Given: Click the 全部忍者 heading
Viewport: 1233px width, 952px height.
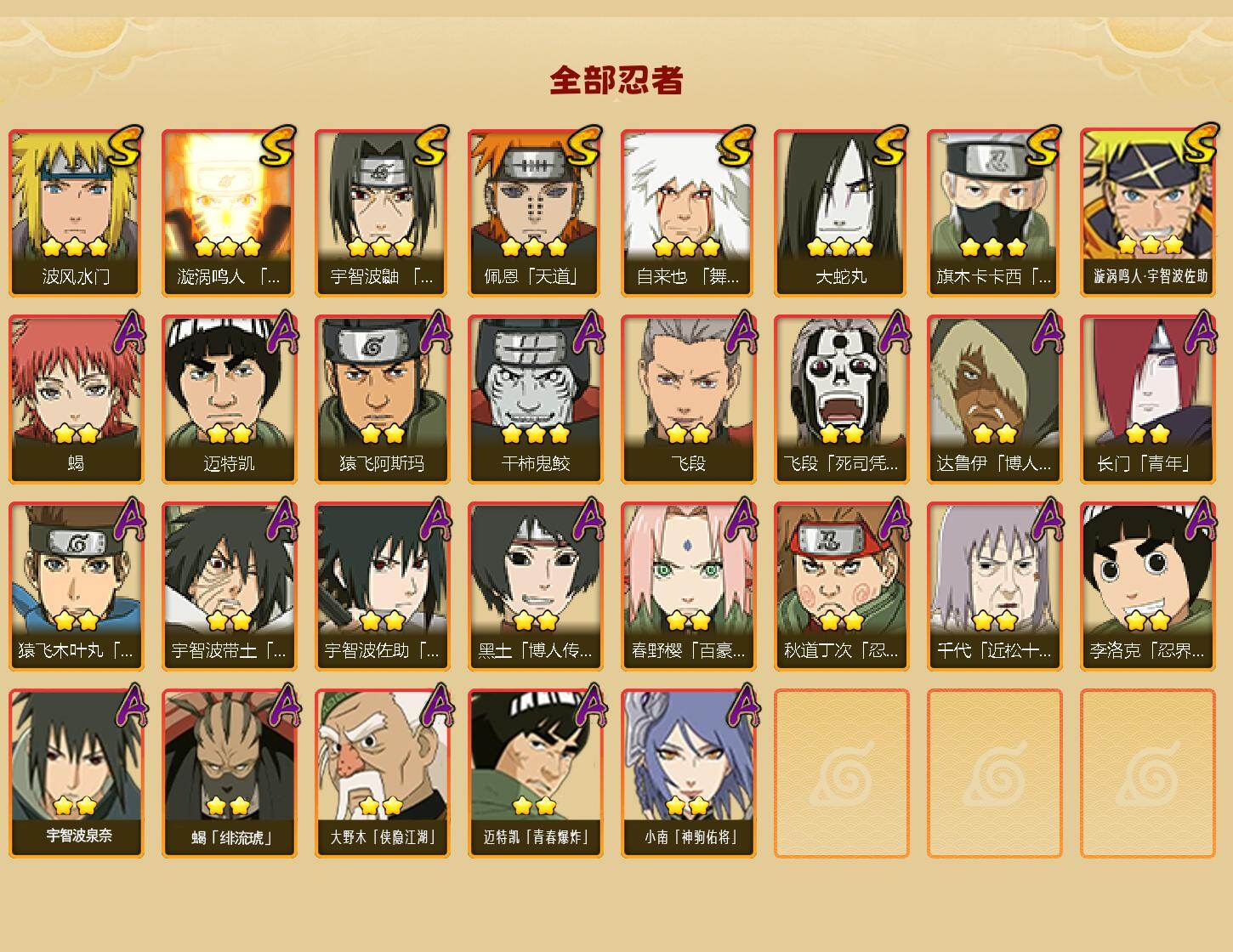Looking at the screenshot, I should (x=616, y=80).
